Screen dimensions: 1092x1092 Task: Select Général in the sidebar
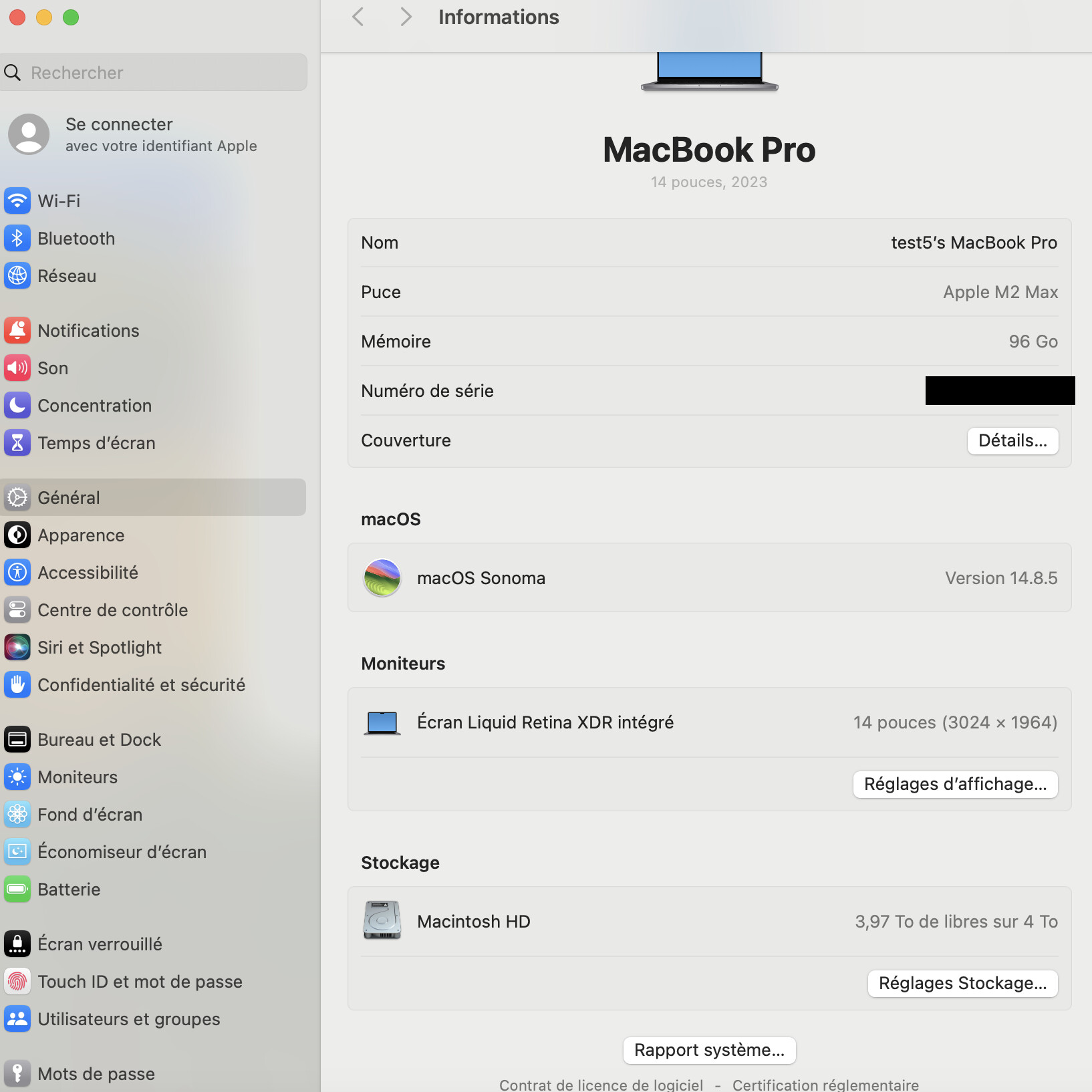point(70,497)
